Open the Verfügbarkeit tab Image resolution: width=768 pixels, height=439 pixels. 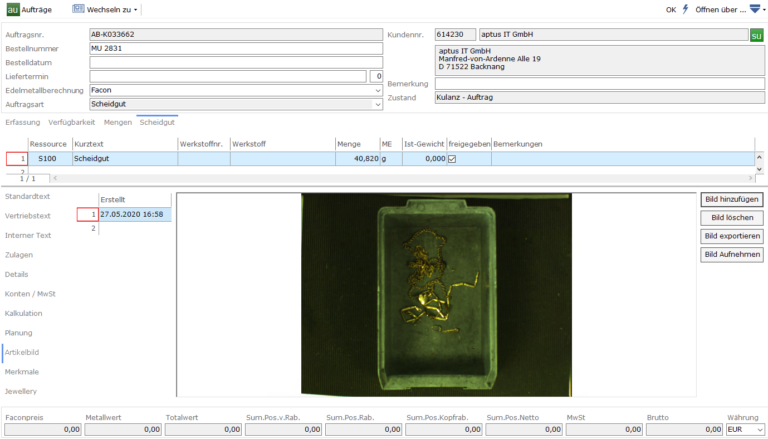click(72, 122)
